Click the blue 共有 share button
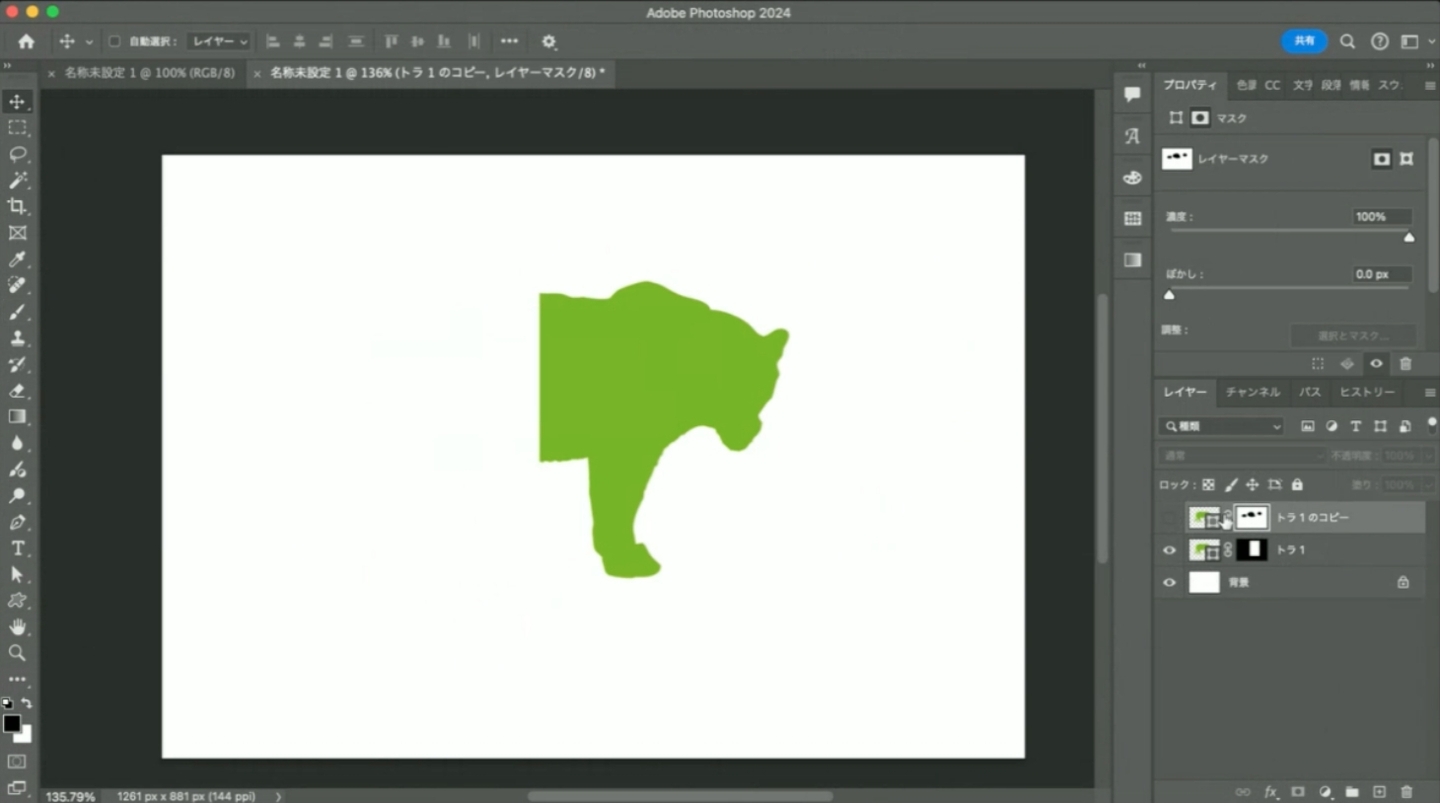Image resolution: width=1440 pixels, height=803 pixels. [1304, 41]
